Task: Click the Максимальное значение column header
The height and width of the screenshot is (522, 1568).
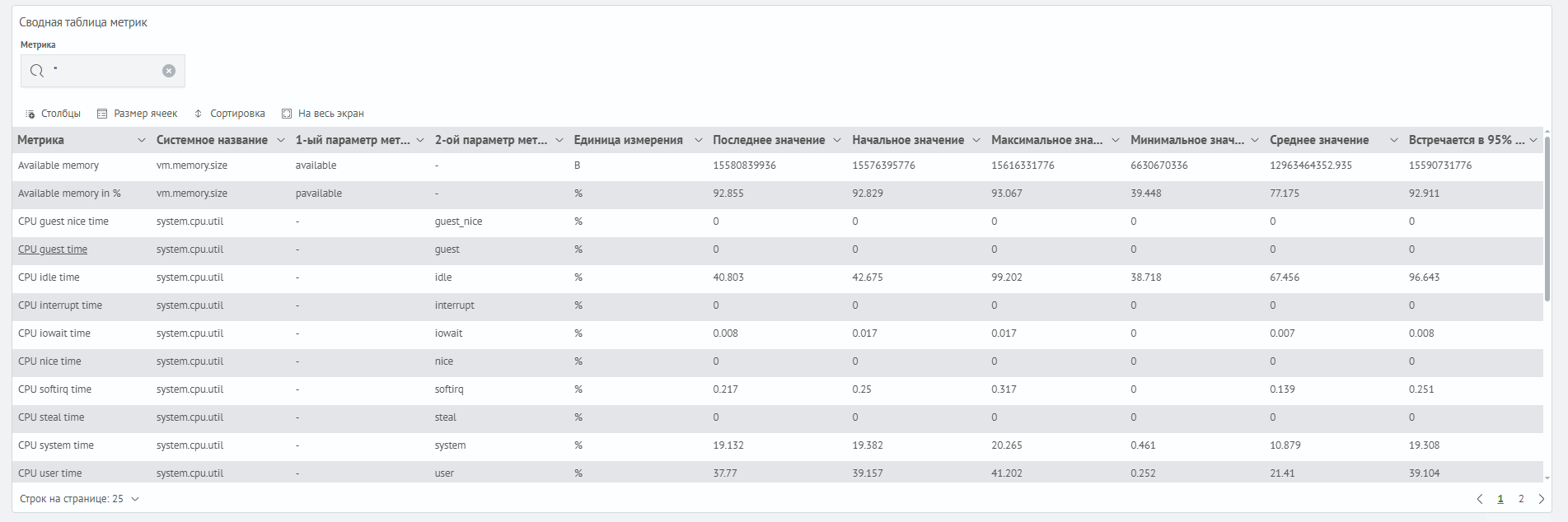Action: (1046, 141)
